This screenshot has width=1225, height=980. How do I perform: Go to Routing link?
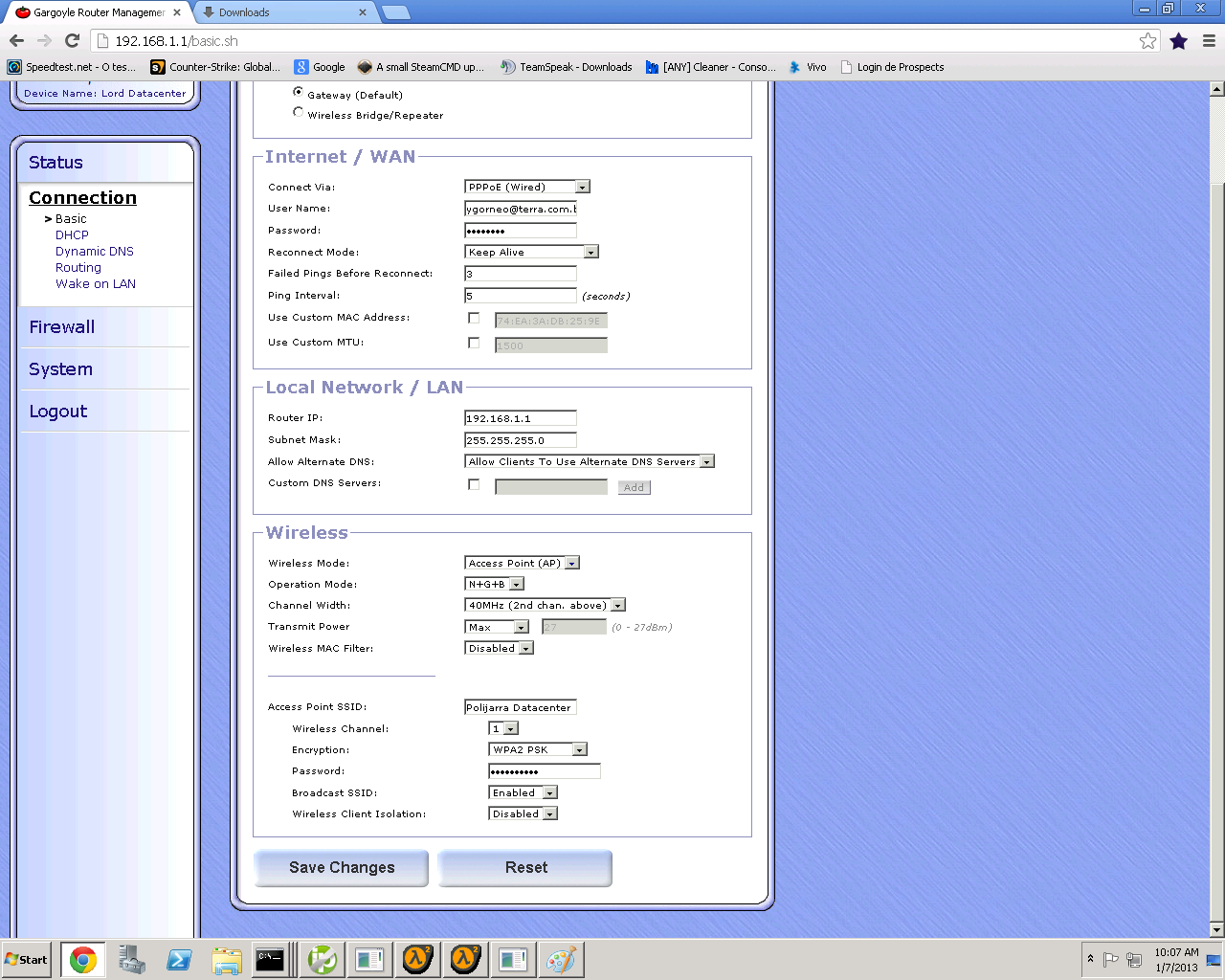(78, 268)
